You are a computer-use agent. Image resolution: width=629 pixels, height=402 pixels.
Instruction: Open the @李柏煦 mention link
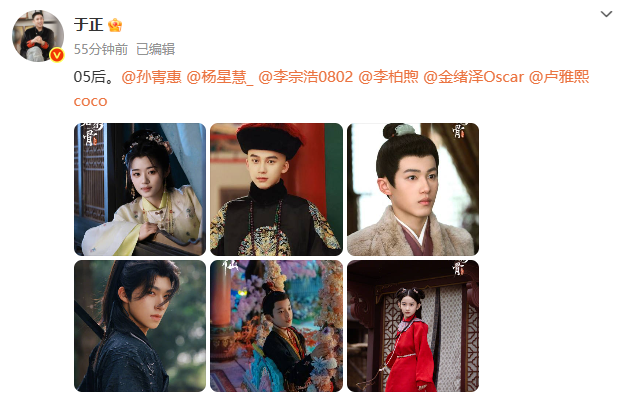pyautogui.click(x=388, y=77)
